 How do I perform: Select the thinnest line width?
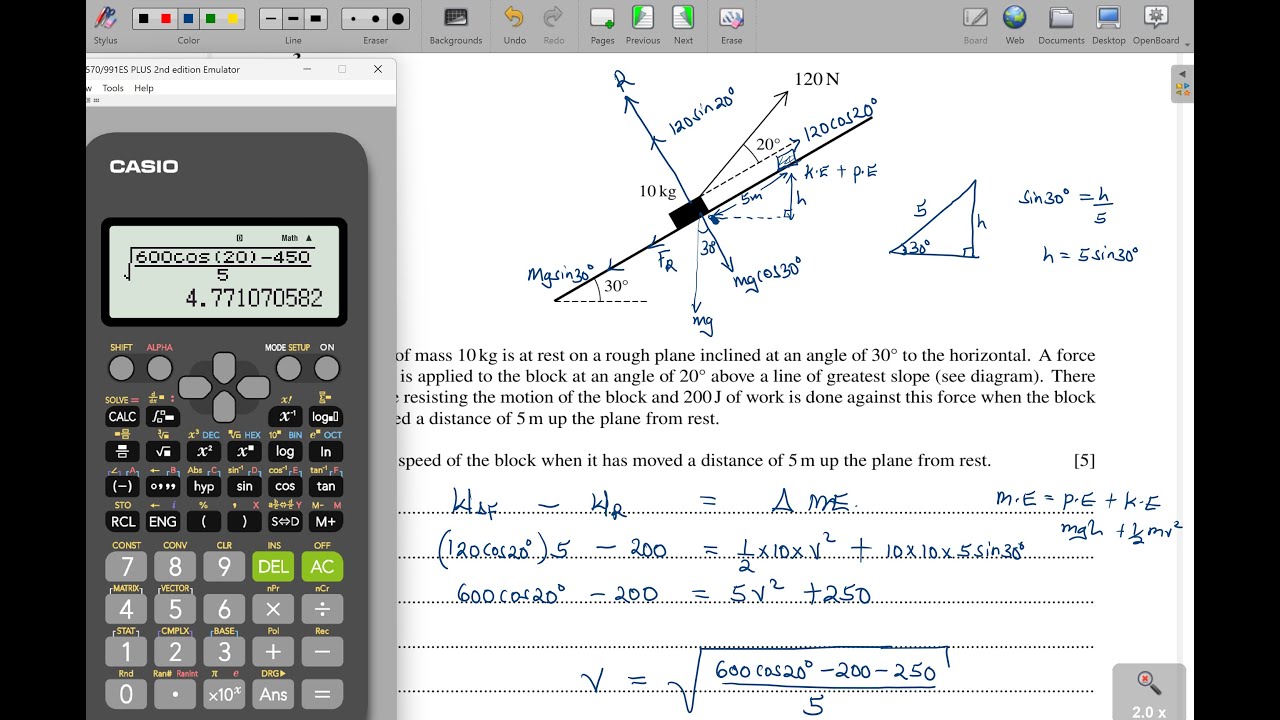[270, 19]
